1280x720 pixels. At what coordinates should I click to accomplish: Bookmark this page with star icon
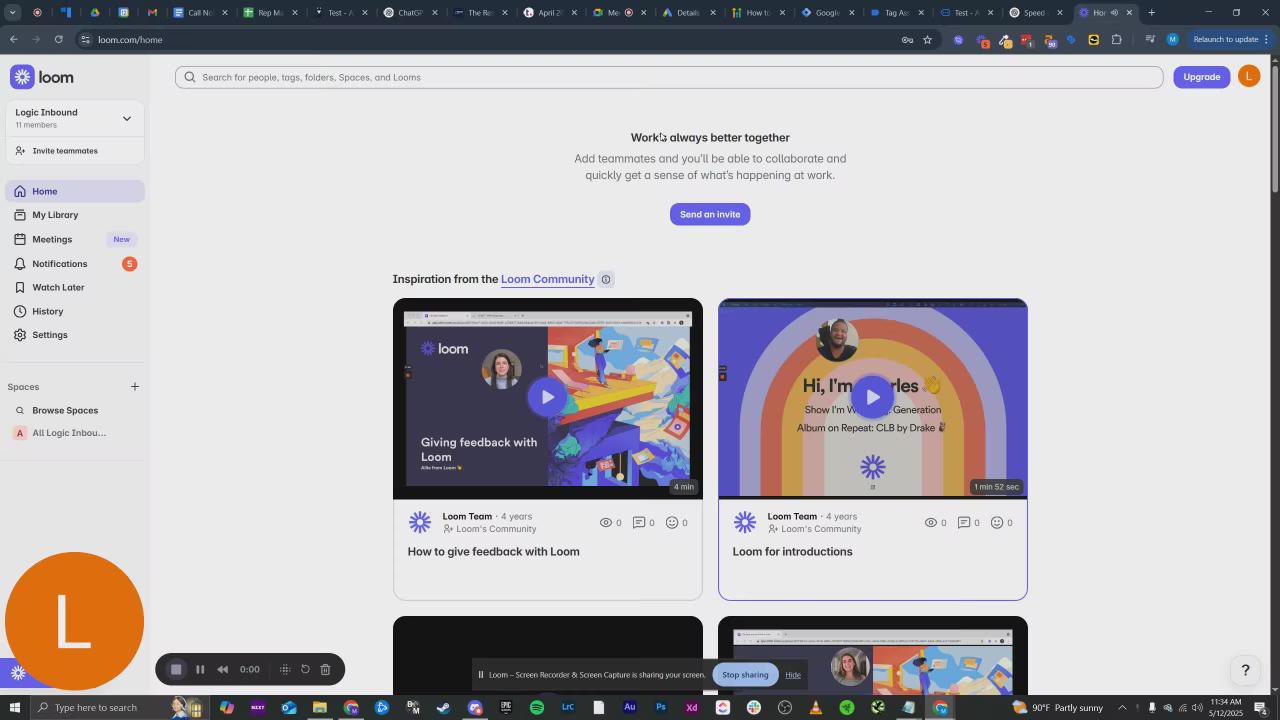click(927, 40)
